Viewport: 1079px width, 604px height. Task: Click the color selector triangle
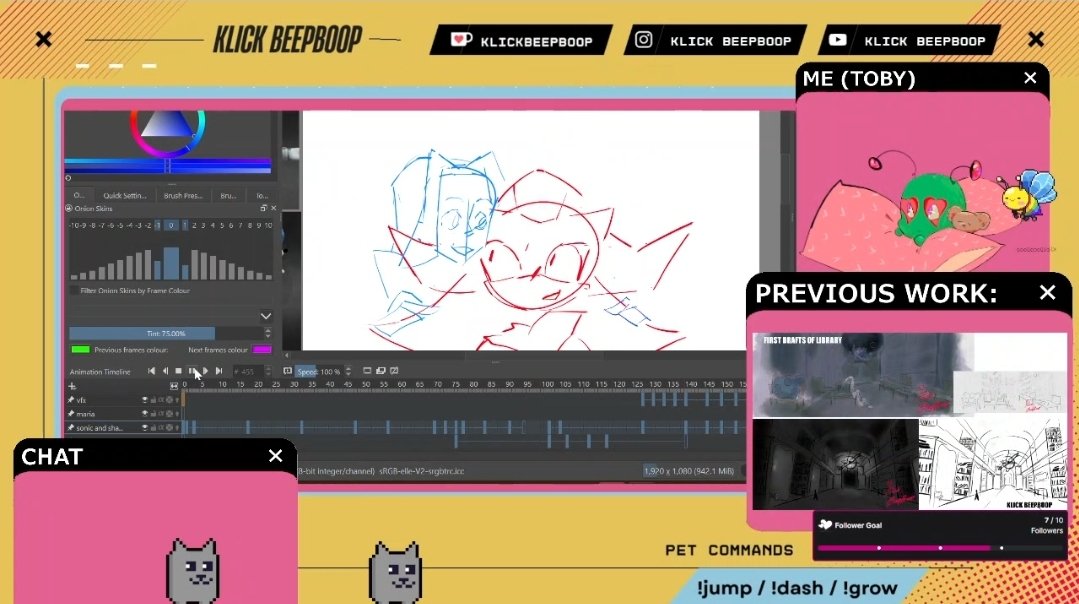[x=167, y=126]
